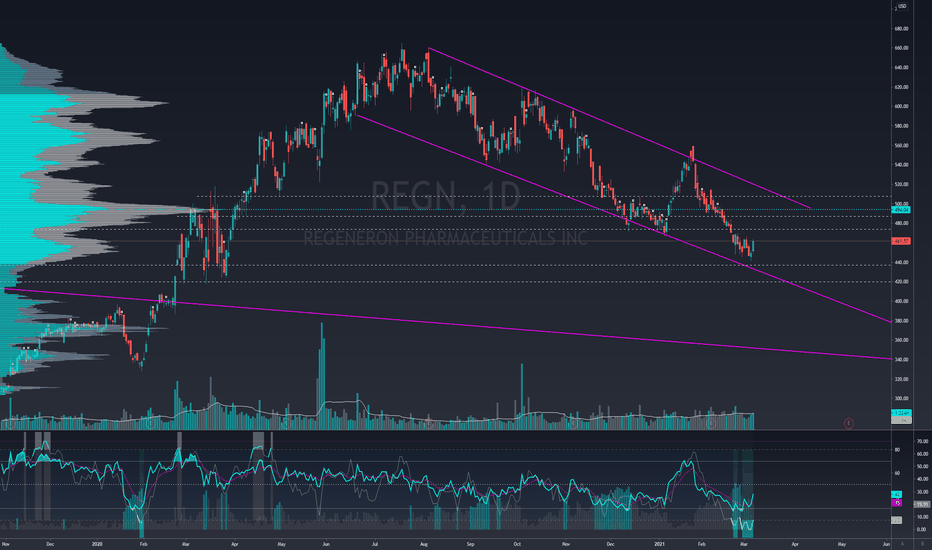The image size is (932, 550).
Task: Open earnings marker below May 2020 bars
Action: 285,423
